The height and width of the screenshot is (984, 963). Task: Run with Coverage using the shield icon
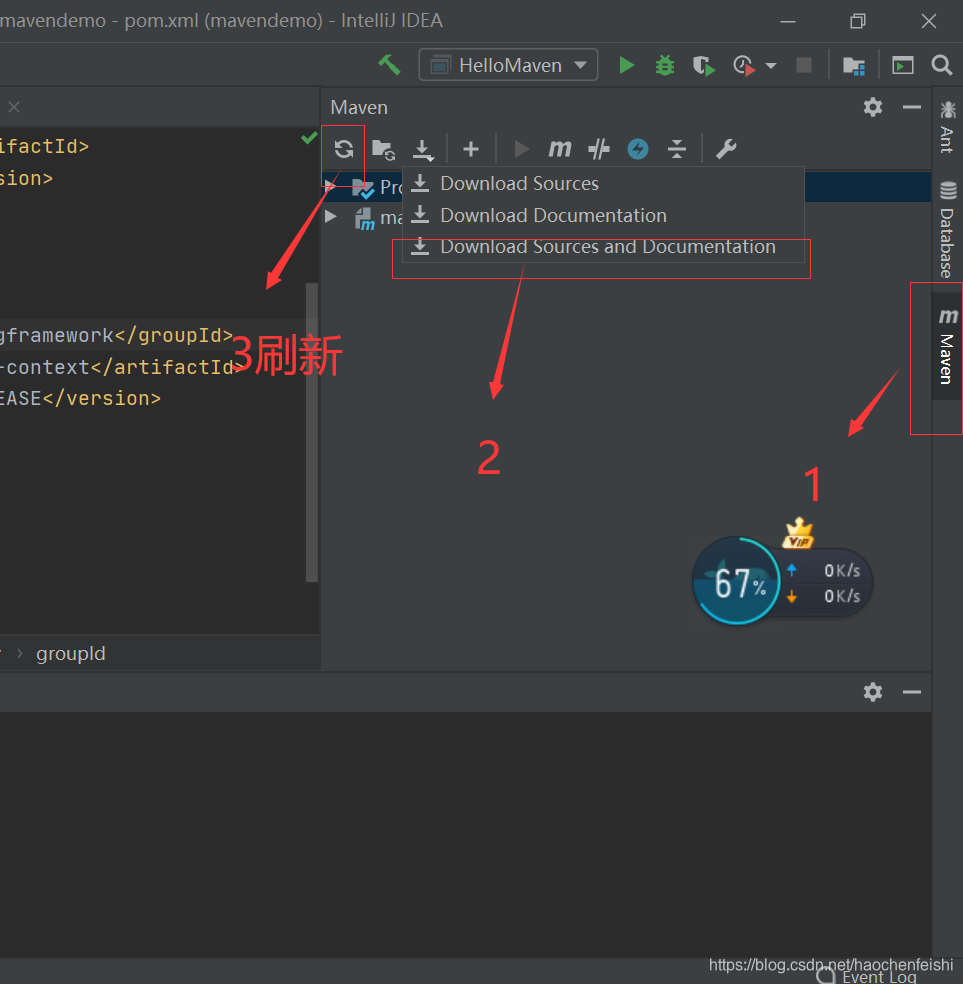[x=703, y=65]
